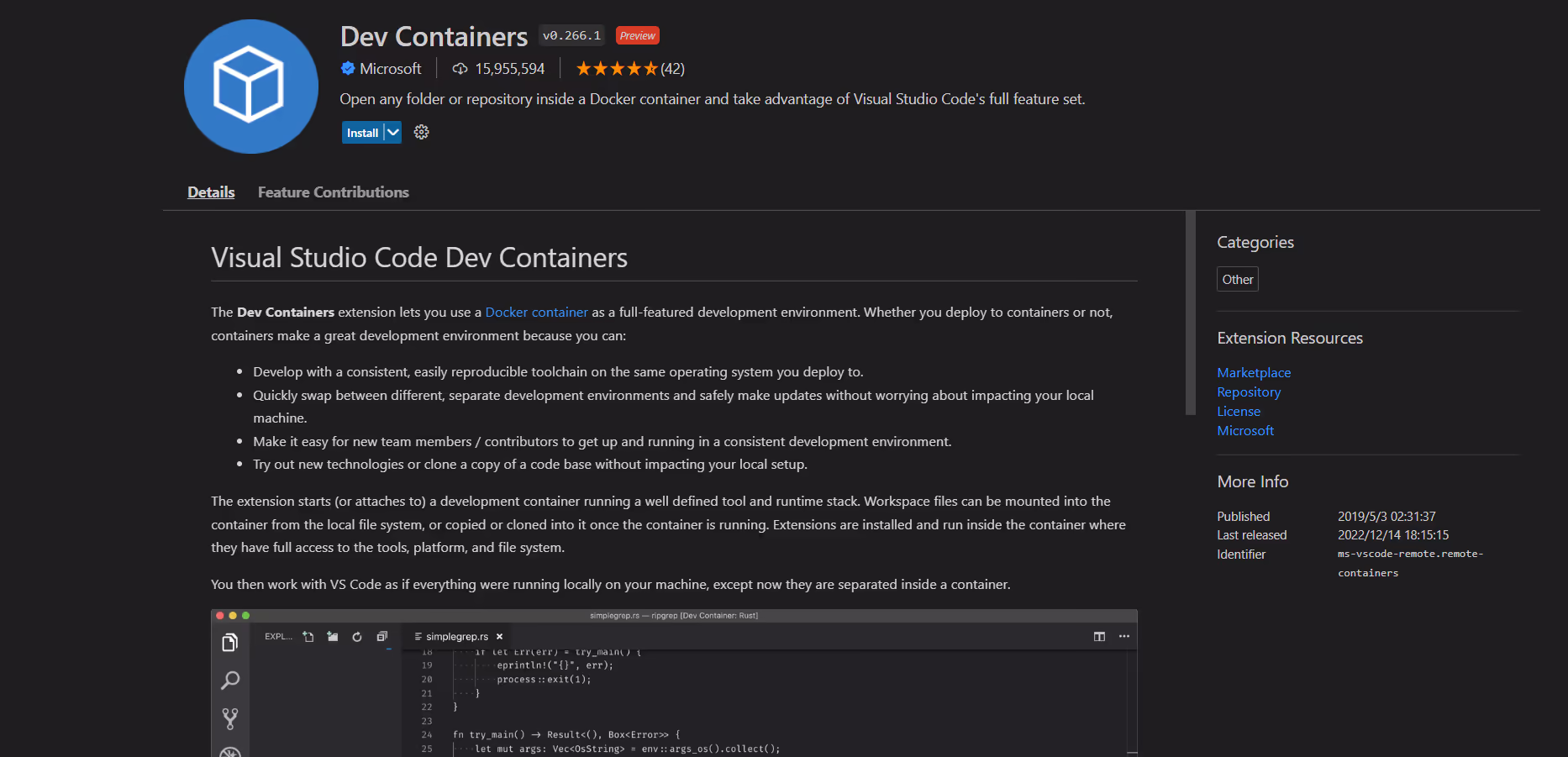
Task: Click the install count 15,955,594
Action: (510, 69)
